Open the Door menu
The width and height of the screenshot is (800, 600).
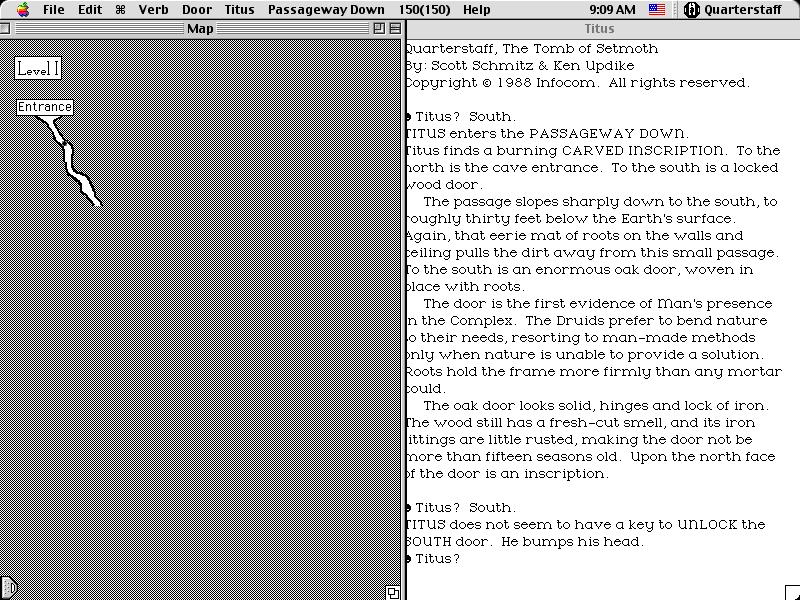click(197, 9)
